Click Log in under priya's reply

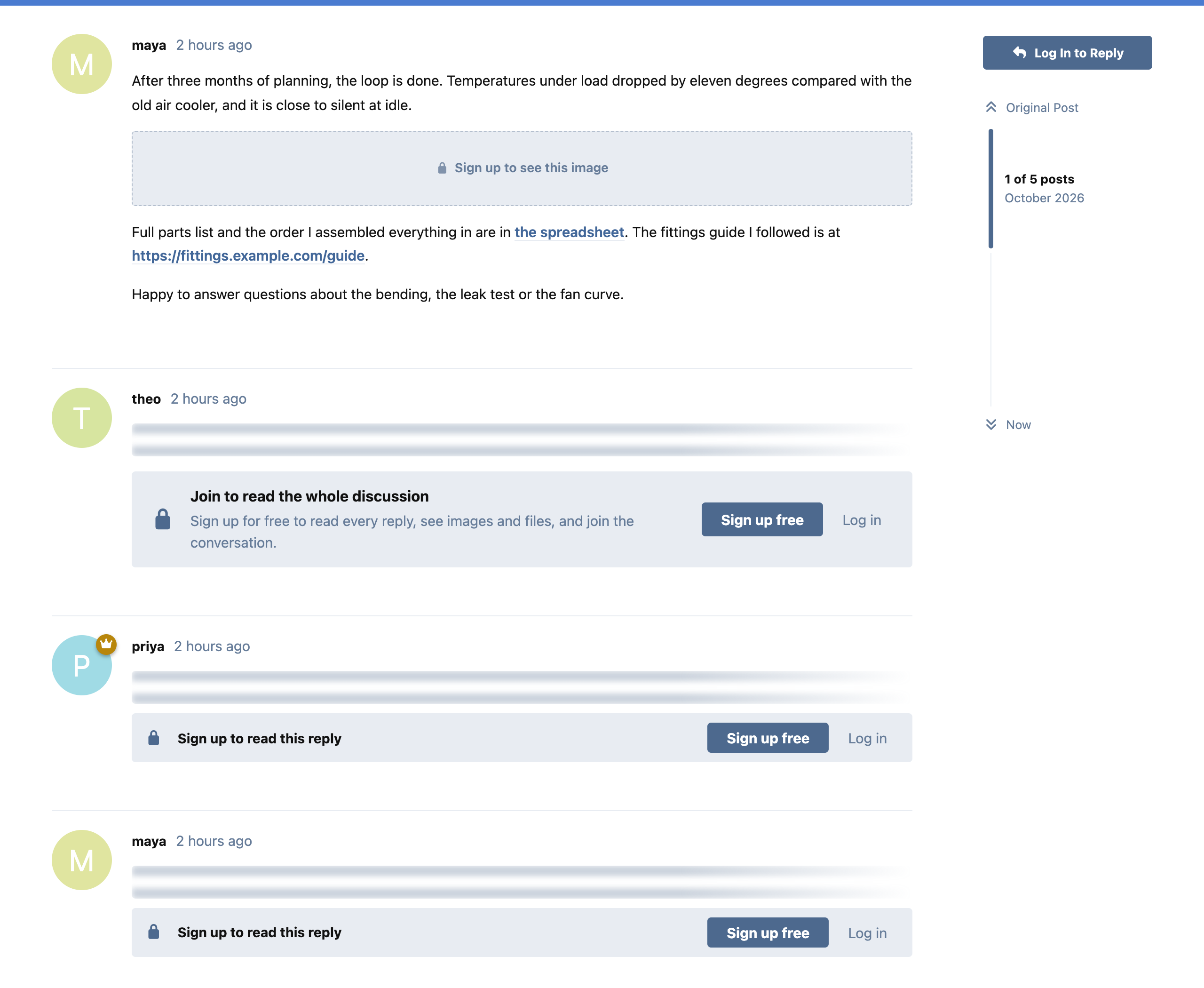867,738
